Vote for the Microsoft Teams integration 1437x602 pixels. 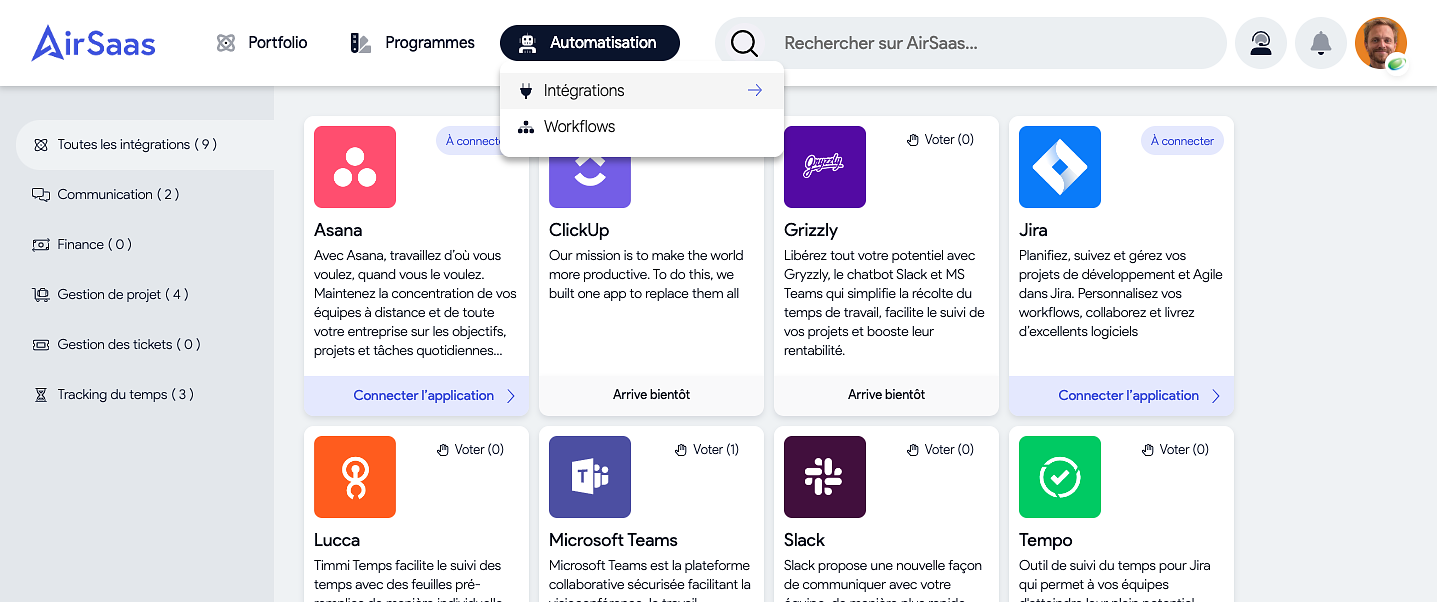[706, 450]
